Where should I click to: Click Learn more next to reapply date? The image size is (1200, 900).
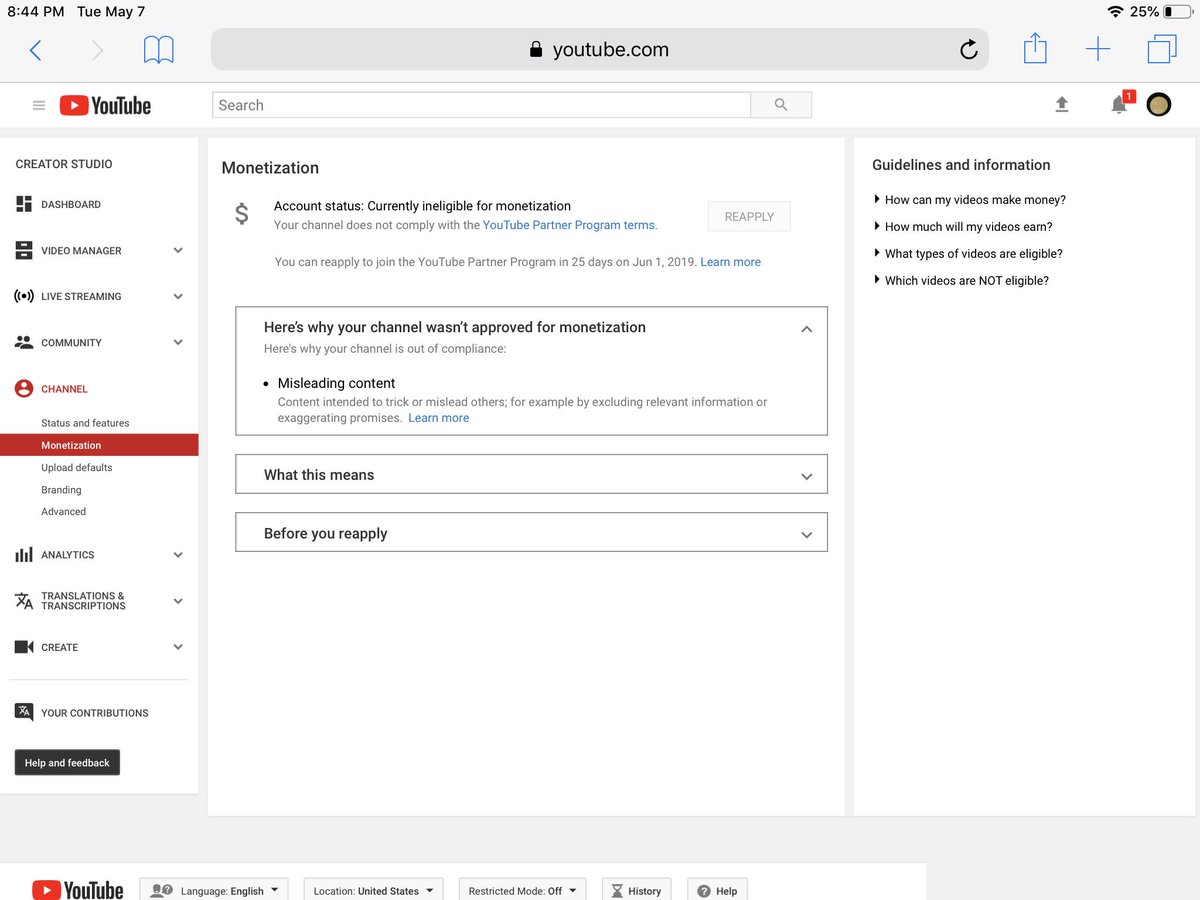pyautogui.click(x=730, y=262)
